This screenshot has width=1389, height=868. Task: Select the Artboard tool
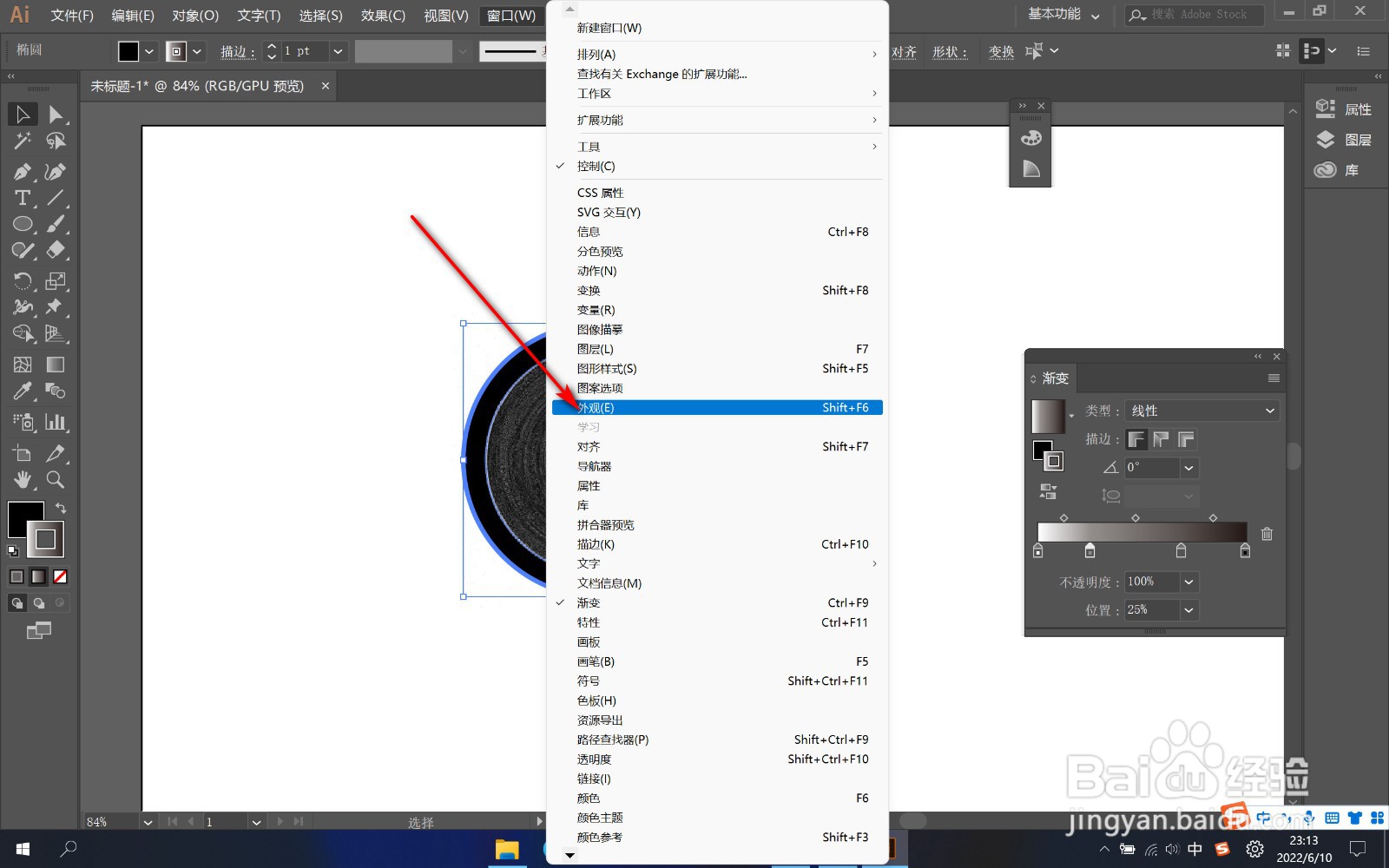[x=23, y=453]
